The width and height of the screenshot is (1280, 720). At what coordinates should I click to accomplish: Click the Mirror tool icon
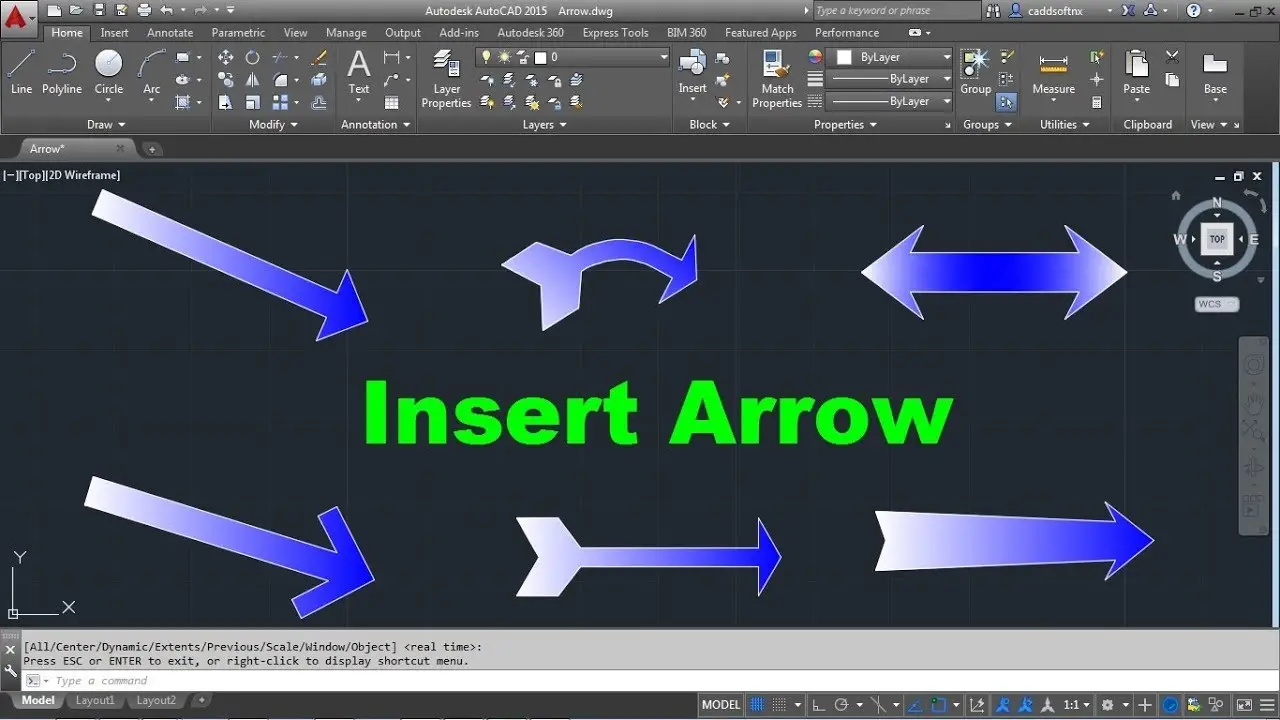(253, 79)
